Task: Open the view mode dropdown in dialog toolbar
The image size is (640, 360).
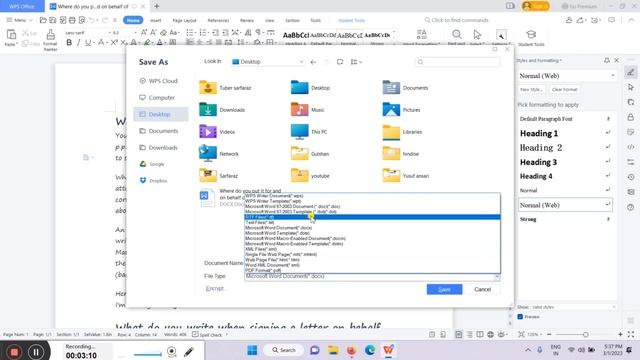Action: coord(356,62)
